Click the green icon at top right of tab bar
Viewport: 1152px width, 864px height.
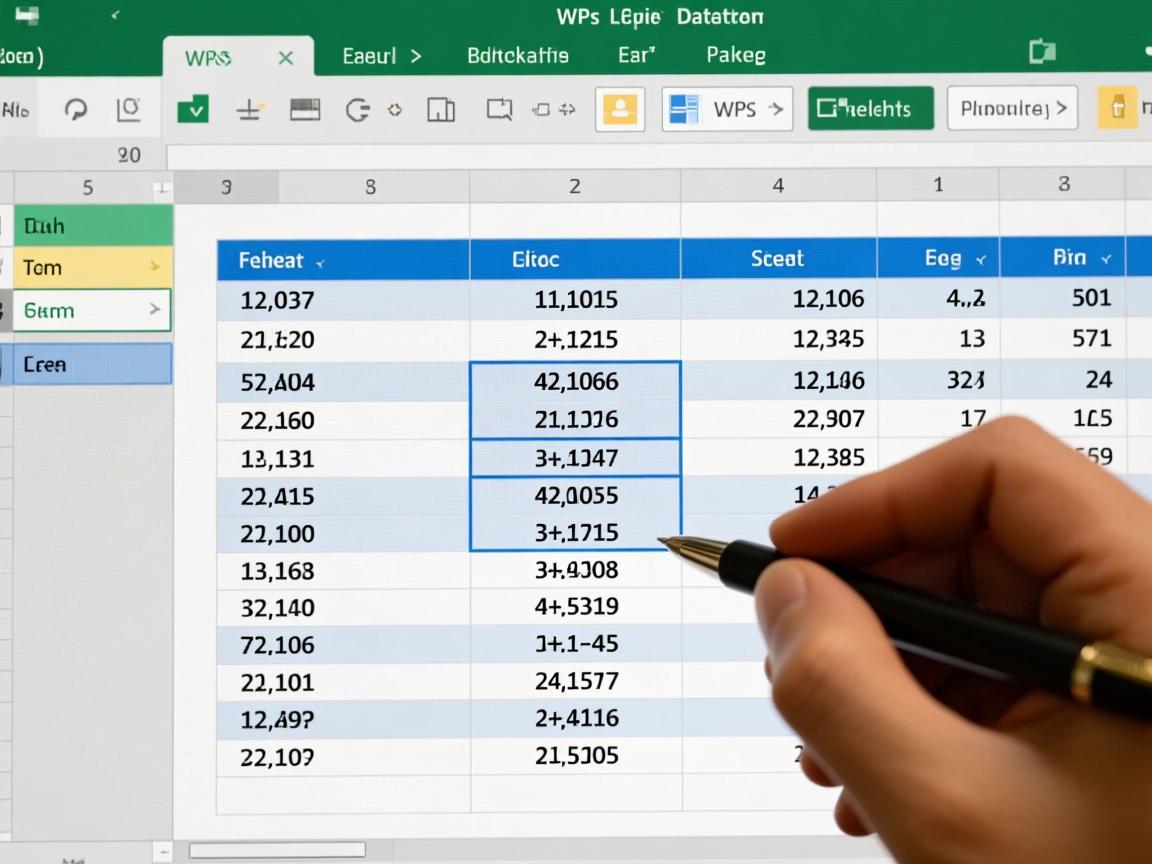coord(1042,52)
